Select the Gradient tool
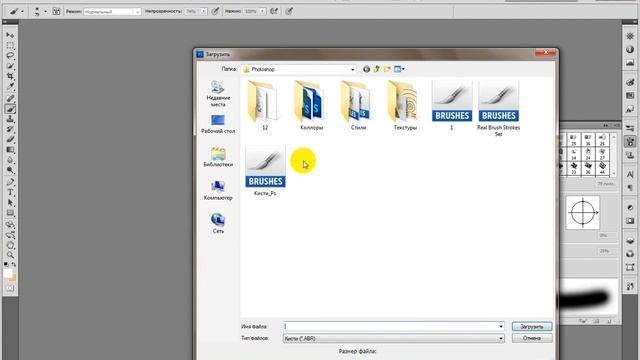 [x=10, y=150]
